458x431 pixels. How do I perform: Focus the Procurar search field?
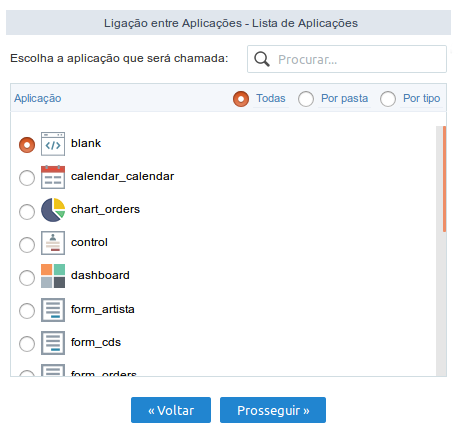pos(347,59)
